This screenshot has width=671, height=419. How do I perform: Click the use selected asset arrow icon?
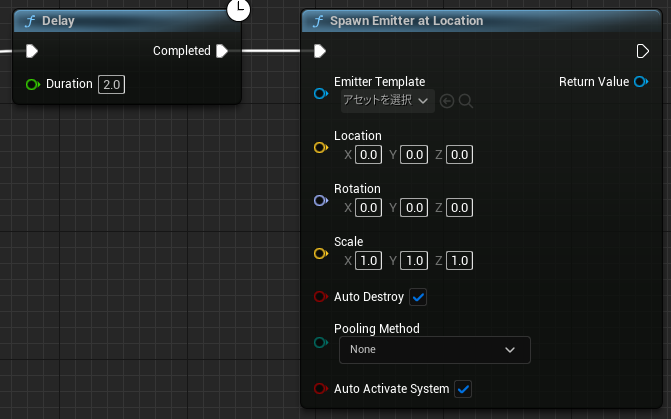tap(447, 101)
